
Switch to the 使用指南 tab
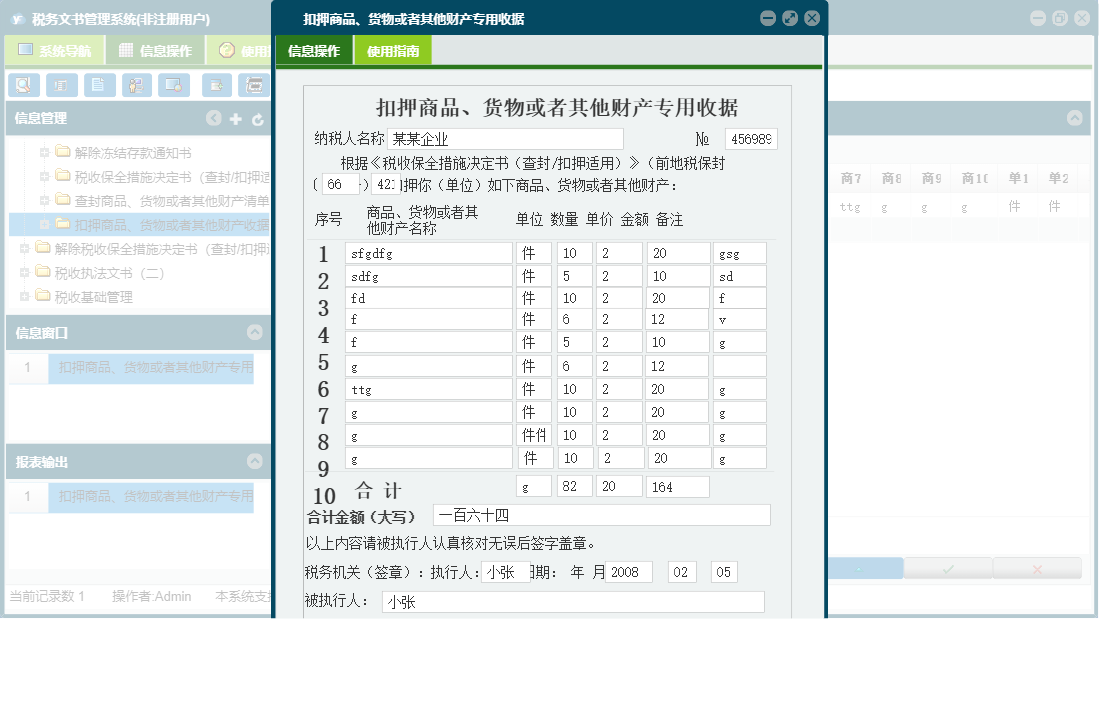(391, 48)
